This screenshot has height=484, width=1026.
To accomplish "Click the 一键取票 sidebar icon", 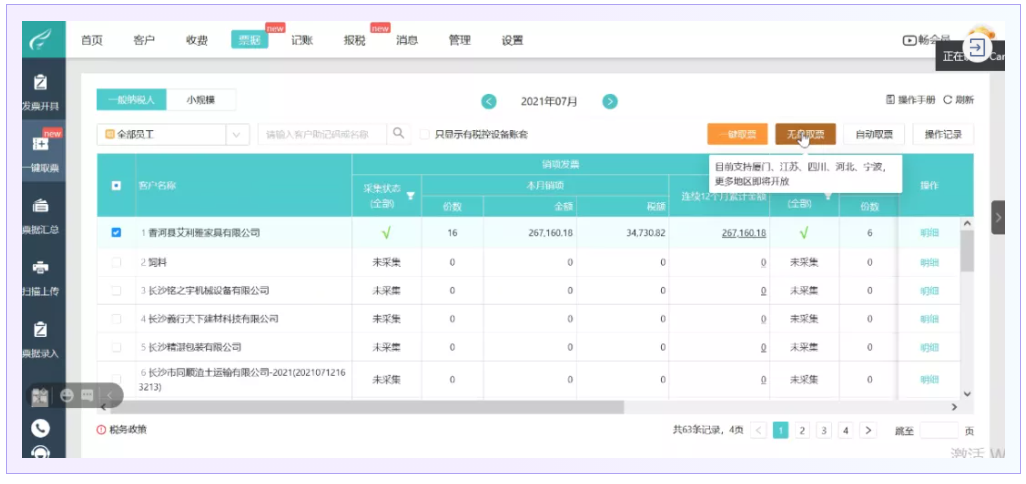I will click(x=40, y=145).
